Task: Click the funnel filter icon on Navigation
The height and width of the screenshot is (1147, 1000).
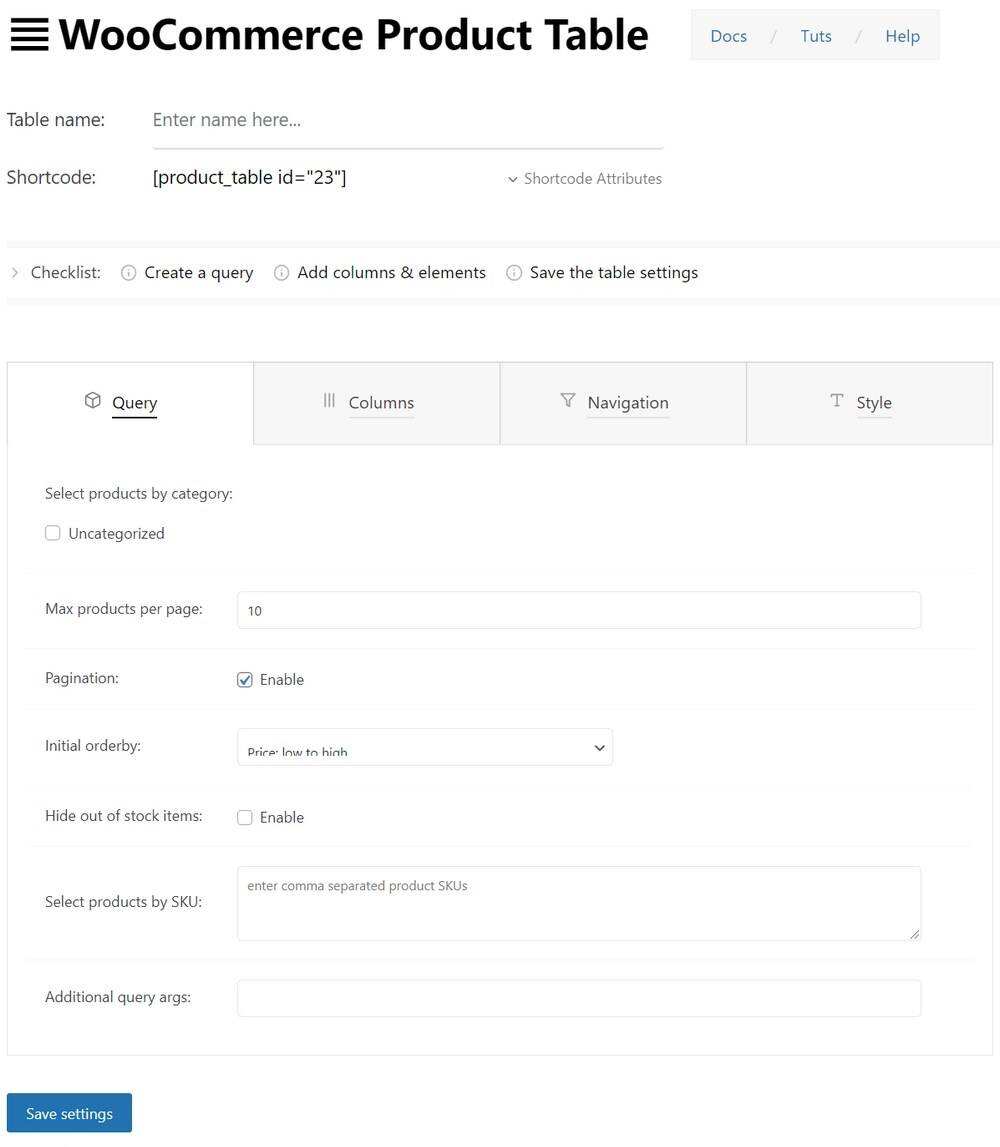Action: coord(568,399)
